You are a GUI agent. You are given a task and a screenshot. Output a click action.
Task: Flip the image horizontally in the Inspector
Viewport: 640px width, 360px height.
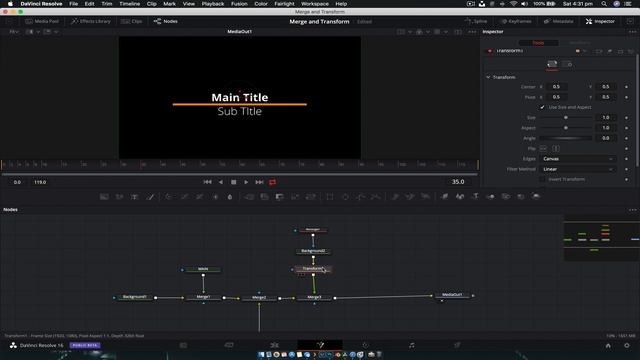pyautogui.click(x=543, y=149)
